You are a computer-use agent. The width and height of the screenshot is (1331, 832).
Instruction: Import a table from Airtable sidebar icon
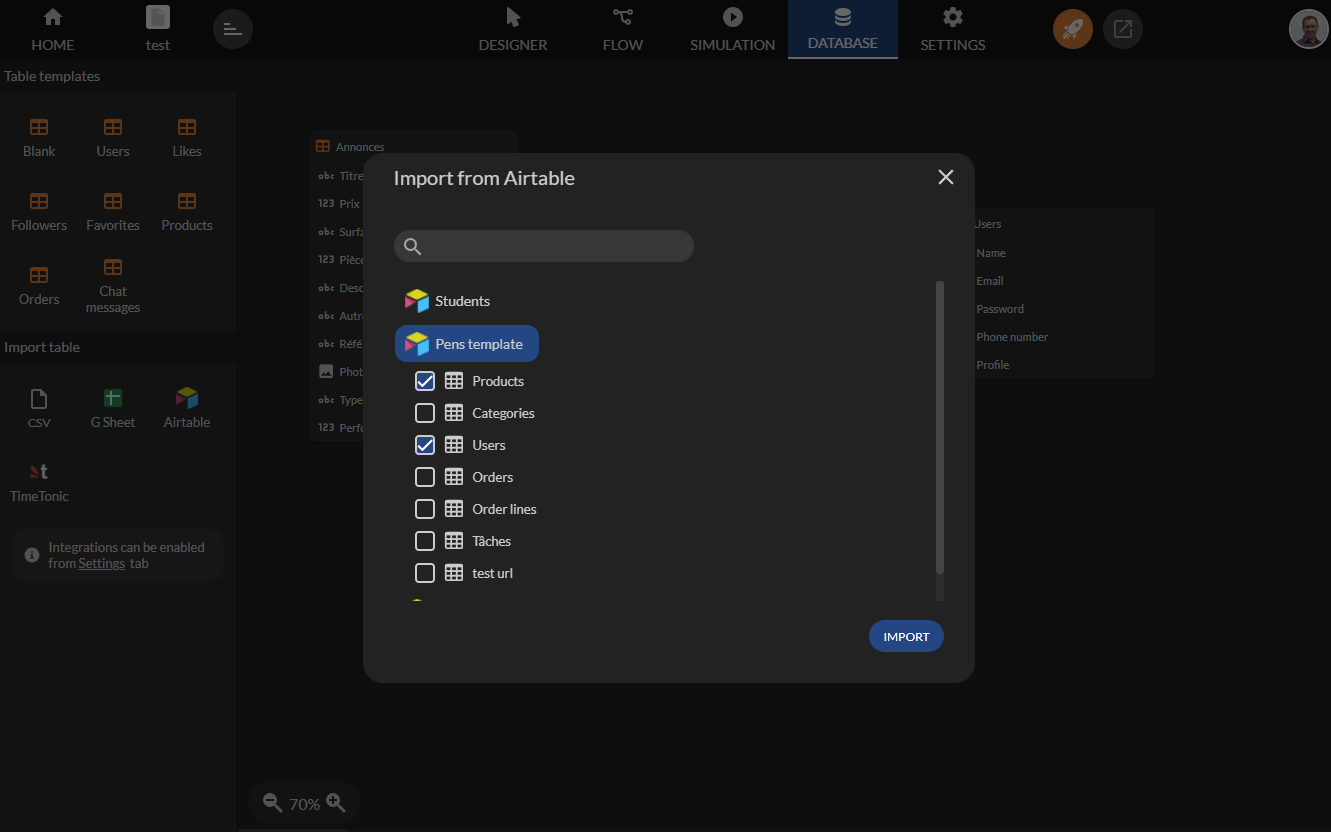(187, 398)
